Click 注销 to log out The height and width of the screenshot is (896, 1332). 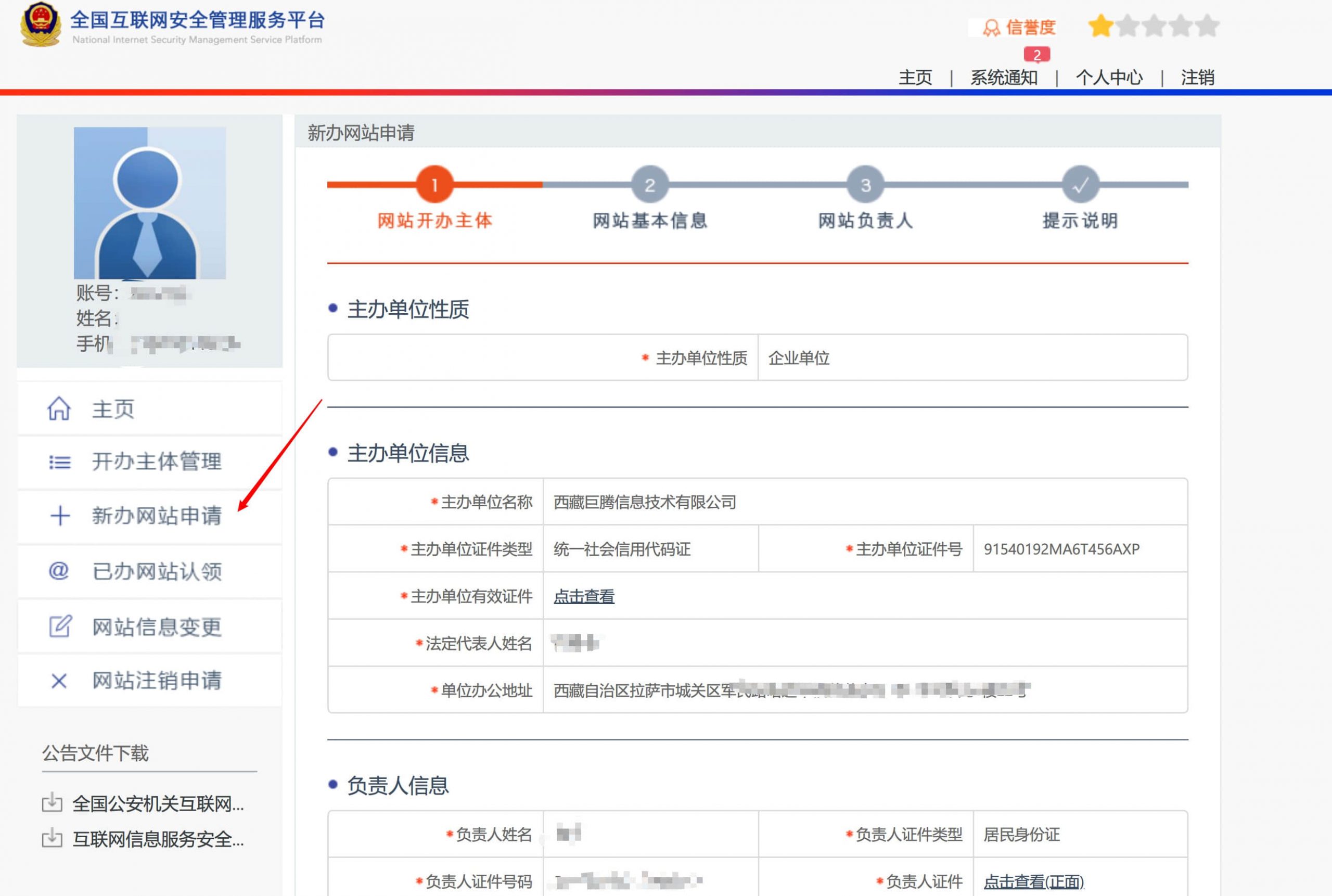(1197, 77)
